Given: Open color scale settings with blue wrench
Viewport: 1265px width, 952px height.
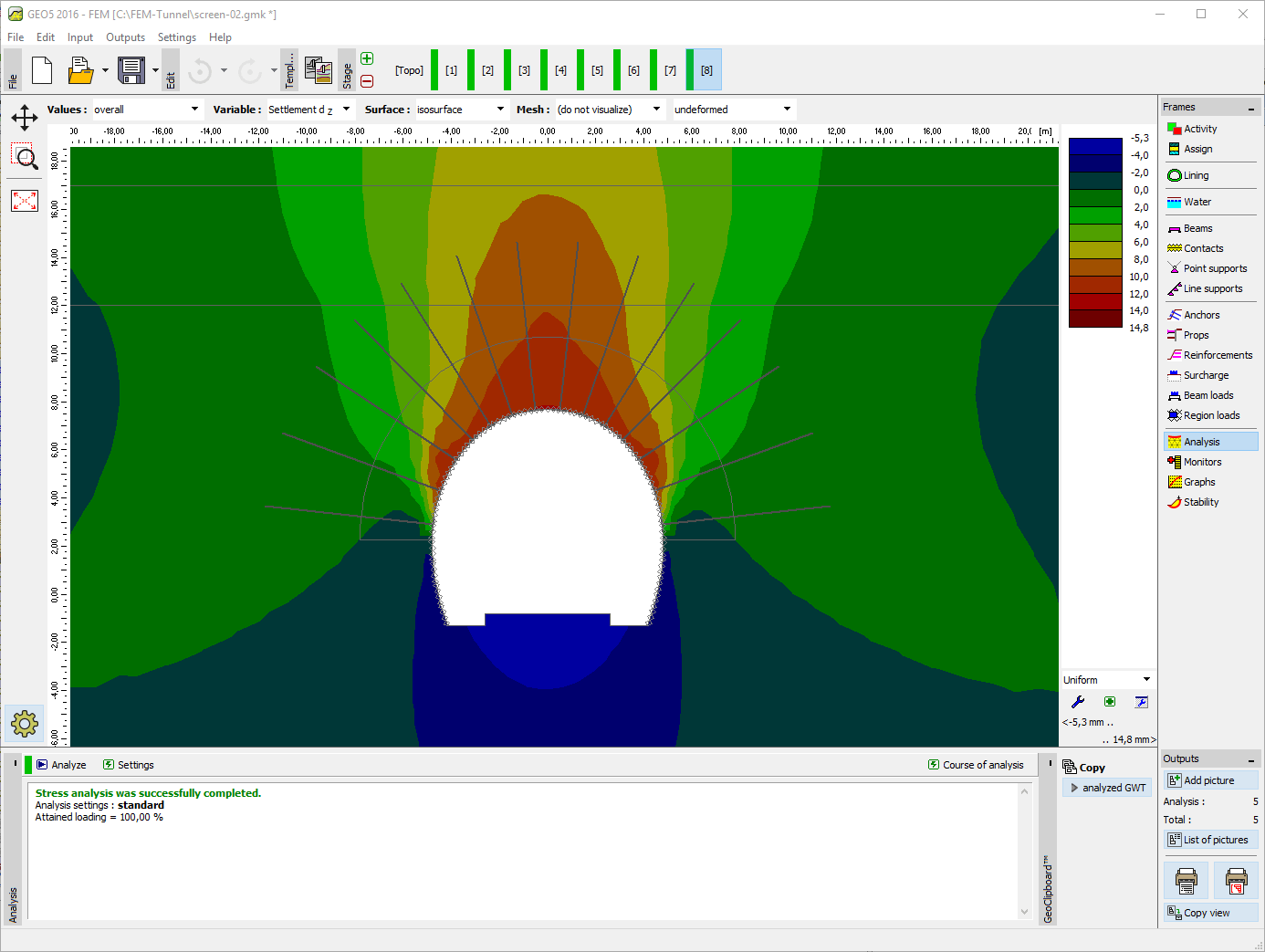Looking at the screenshot, I should [x=1078, y=702].
